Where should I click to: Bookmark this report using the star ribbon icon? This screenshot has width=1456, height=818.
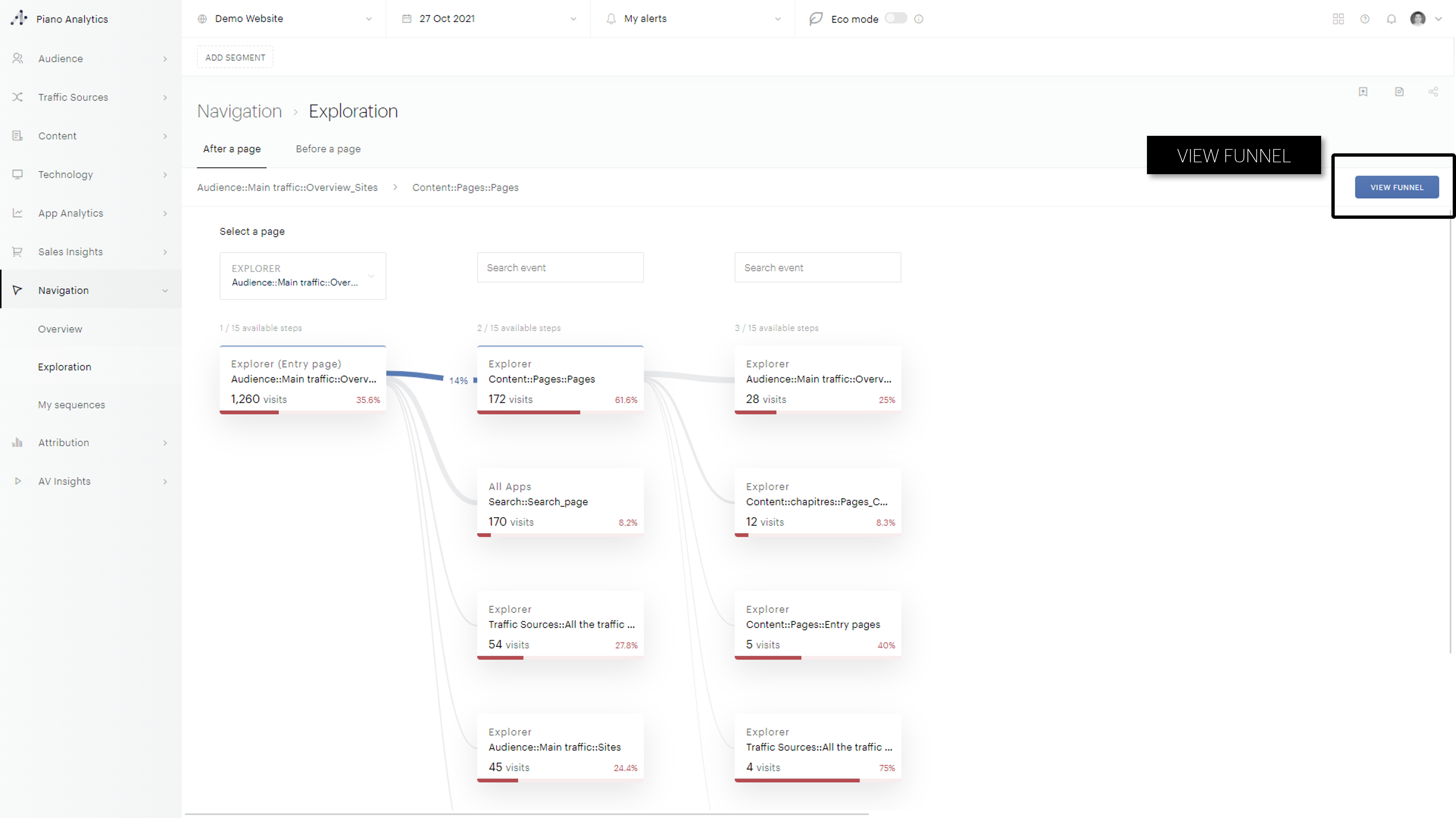1363,92
